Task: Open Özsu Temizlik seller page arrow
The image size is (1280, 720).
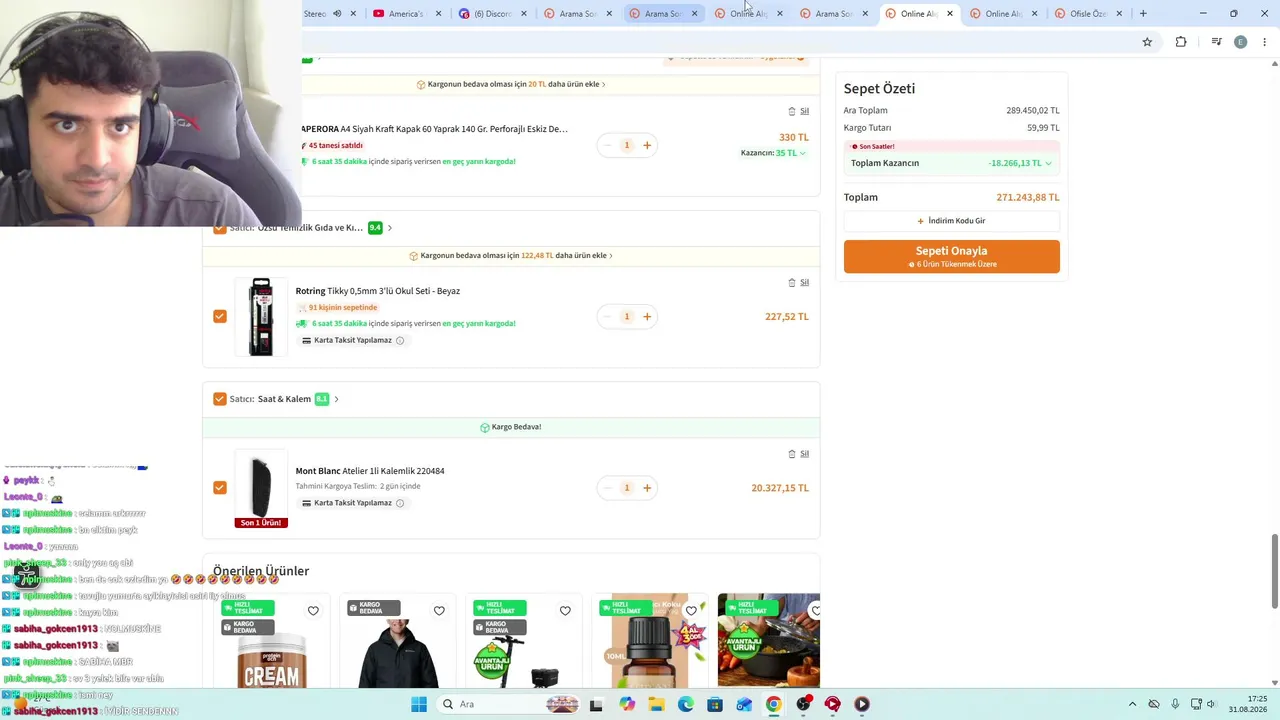Action: (x=390, y=228)
